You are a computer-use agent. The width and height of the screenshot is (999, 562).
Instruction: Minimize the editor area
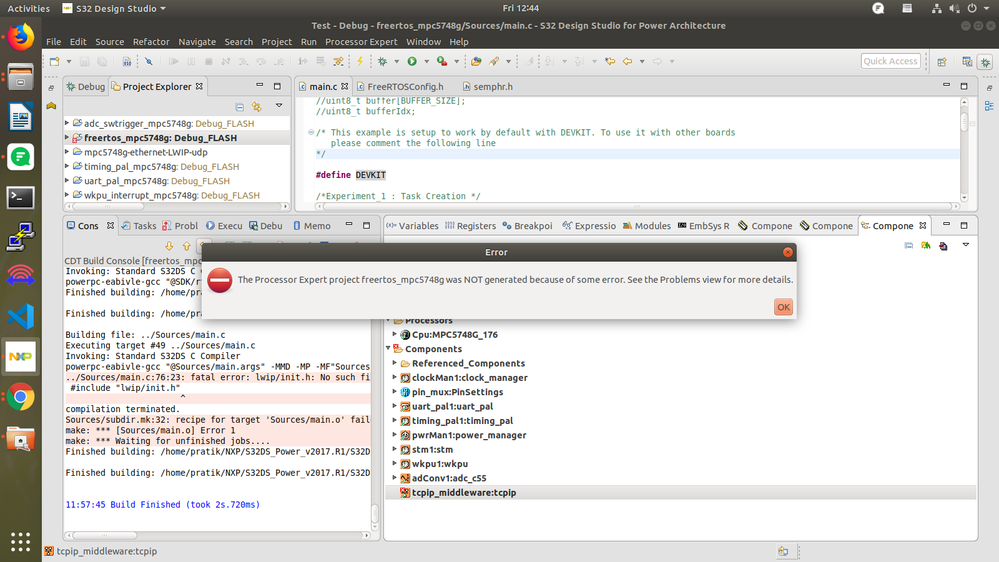[946, 85]
